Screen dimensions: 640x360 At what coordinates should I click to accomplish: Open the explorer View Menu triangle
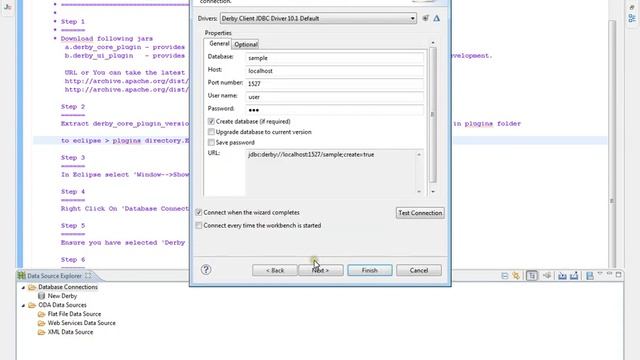(600, 273)
